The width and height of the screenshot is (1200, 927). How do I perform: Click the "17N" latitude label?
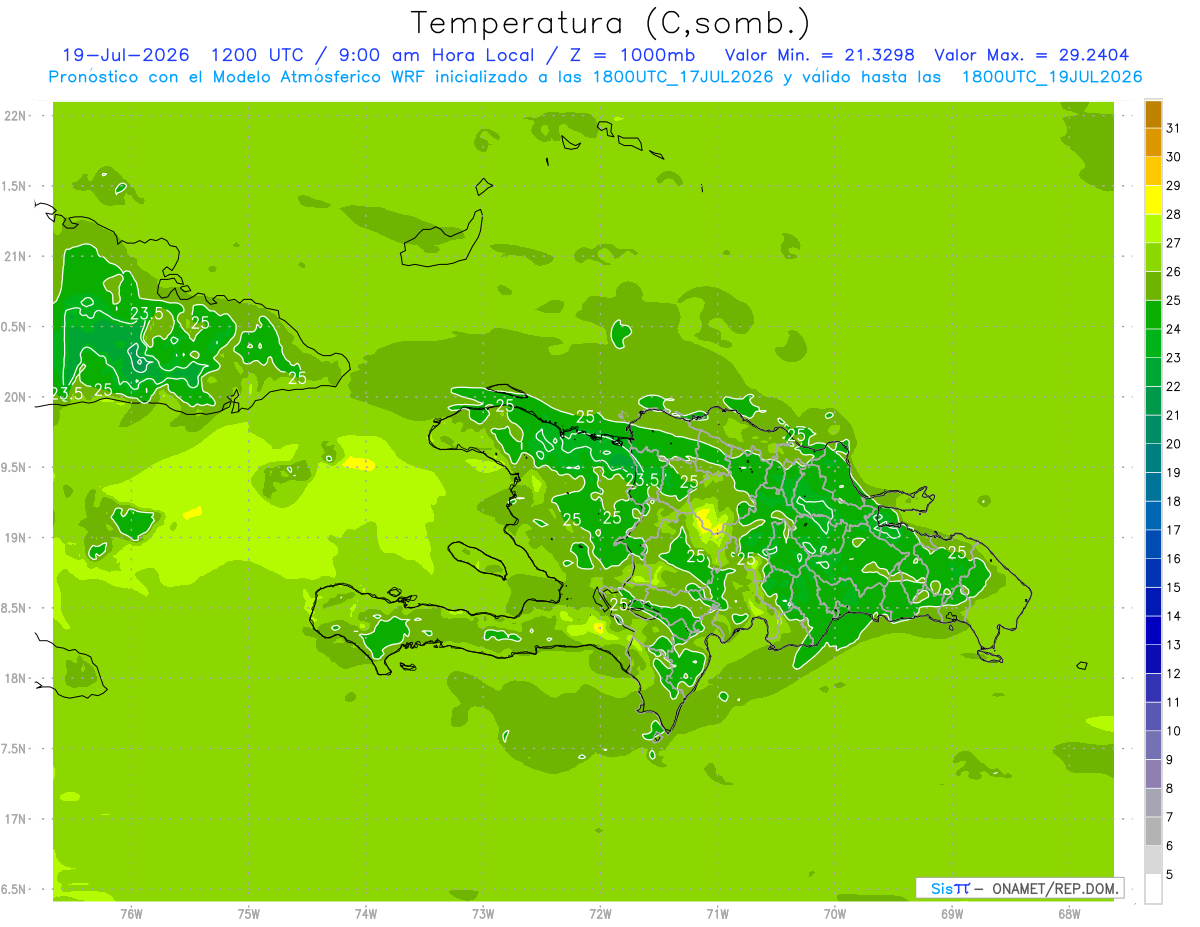[x=15, y=819]
